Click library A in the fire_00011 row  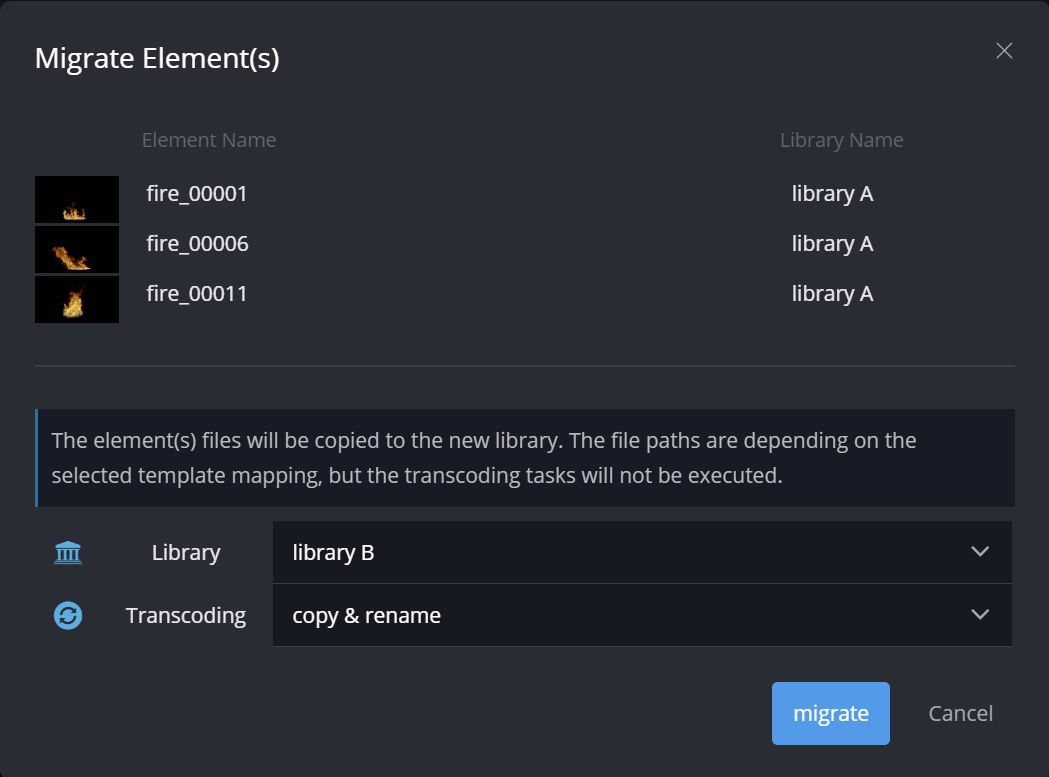(x=832, y=294)
